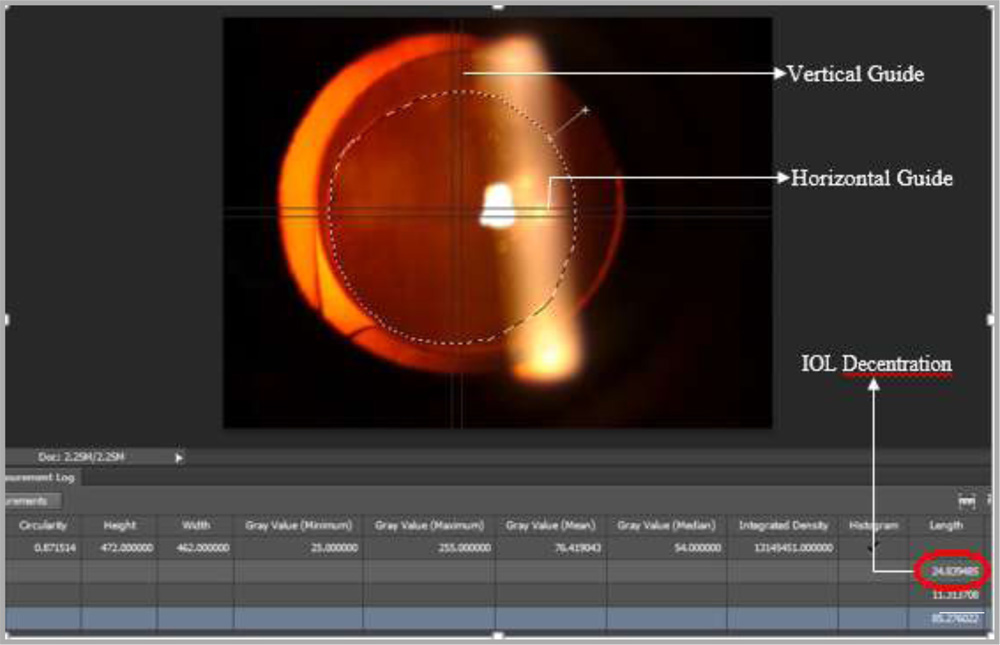Select the Height column header
Screen dimensions: 1000x645
click(119, 525)
